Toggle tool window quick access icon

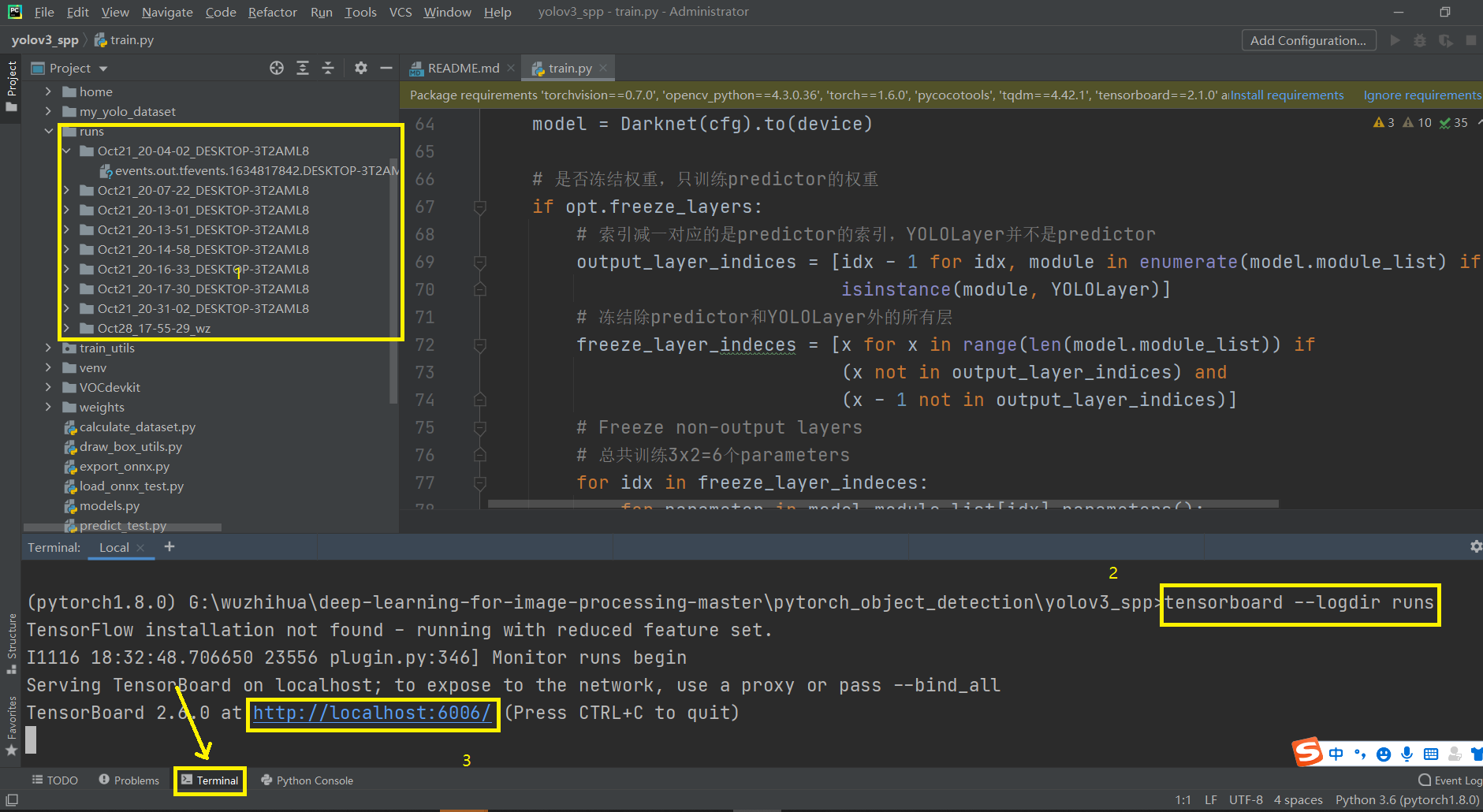click(12, 799)
